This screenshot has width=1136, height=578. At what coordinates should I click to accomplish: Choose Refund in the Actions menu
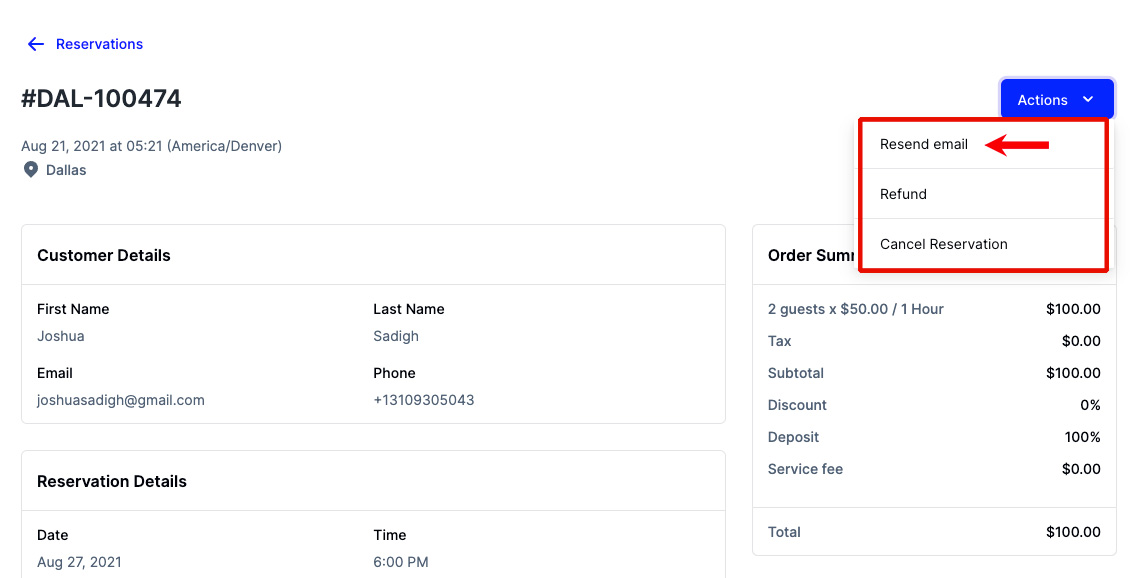pyautogui.click(x=903, y=194)
